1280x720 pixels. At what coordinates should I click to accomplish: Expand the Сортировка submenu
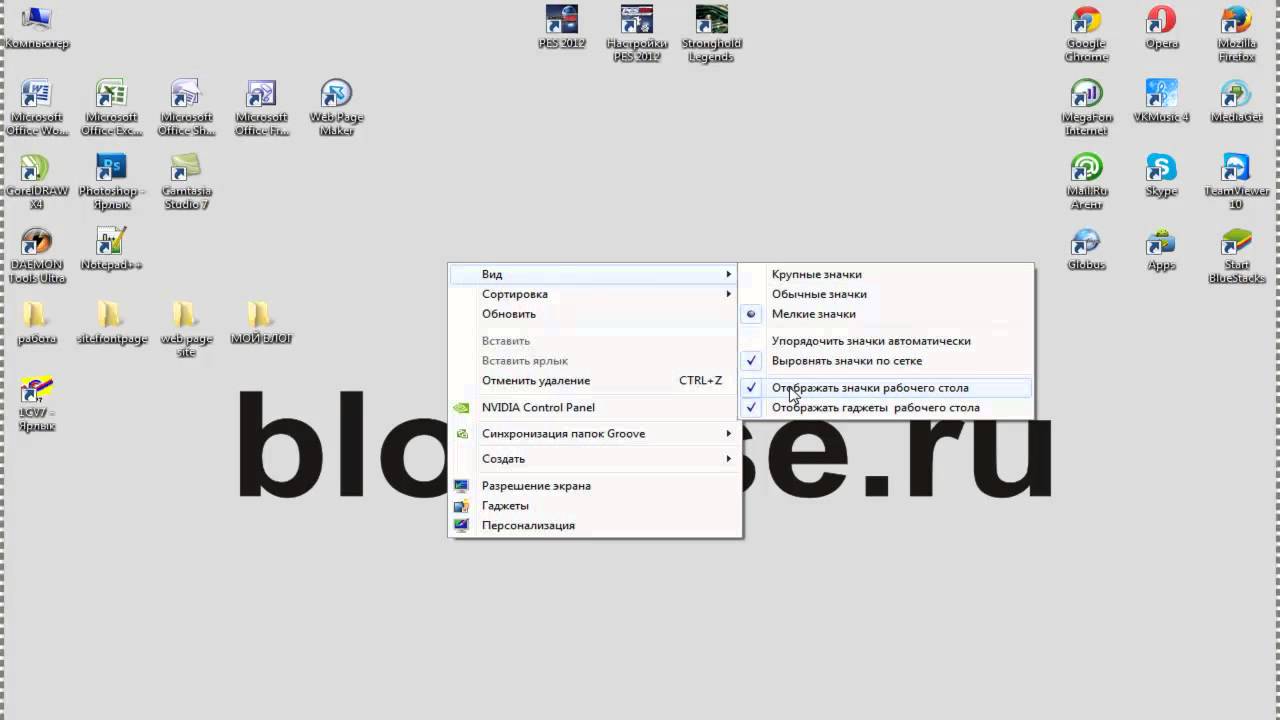click(x=594, y=294)
